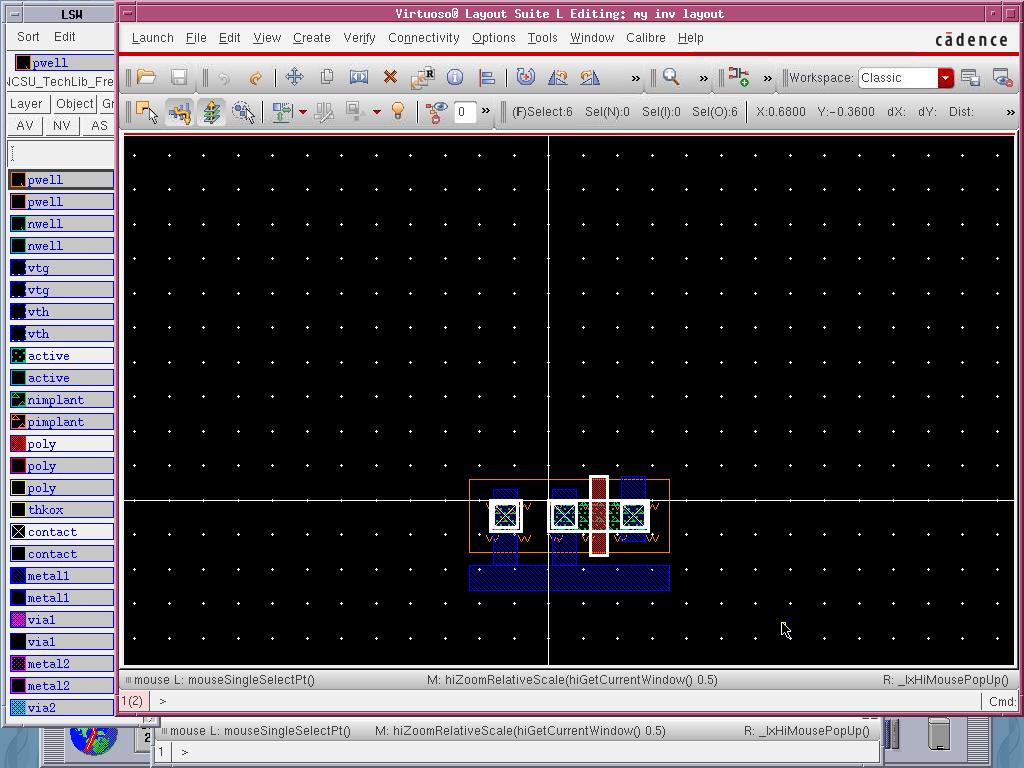Click the green align-edges icon in second toolbar
The height and width of the screenshot is (768, 1024).
tap(282, 112)
